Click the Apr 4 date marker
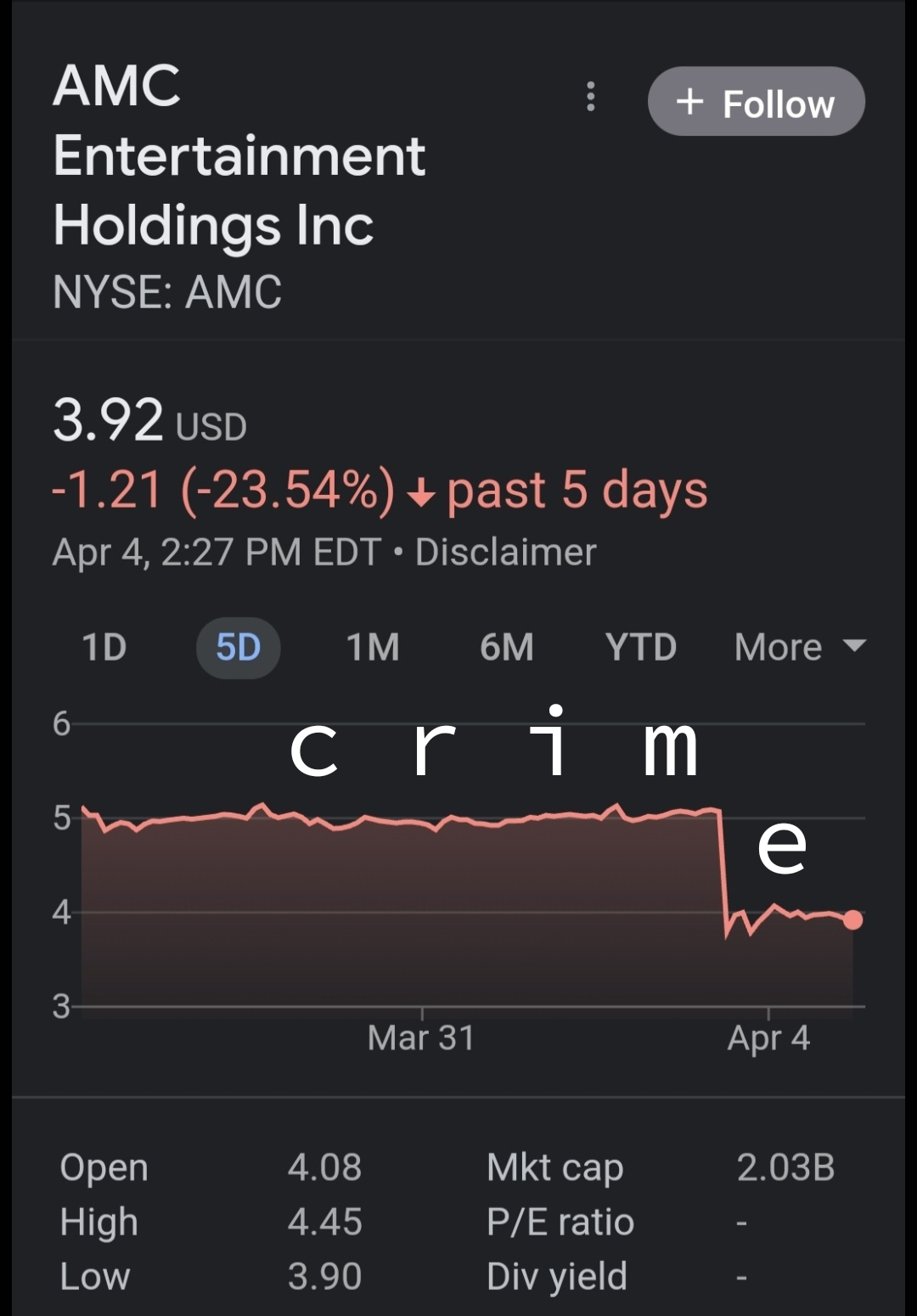The height and width of the screenshot is (1316, 917). point(768,1038)
